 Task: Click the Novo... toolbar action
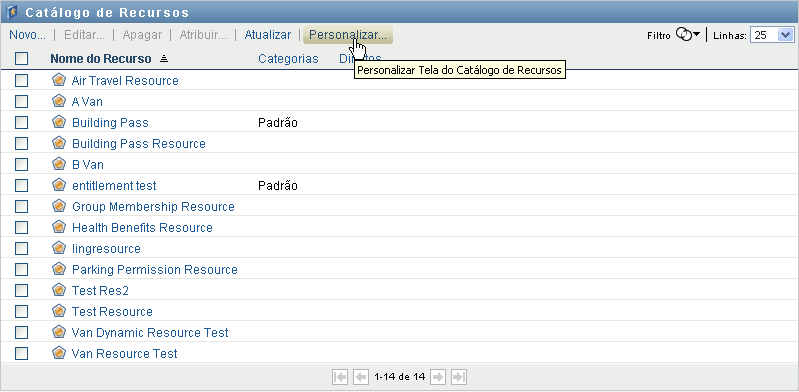coord(28,35)
